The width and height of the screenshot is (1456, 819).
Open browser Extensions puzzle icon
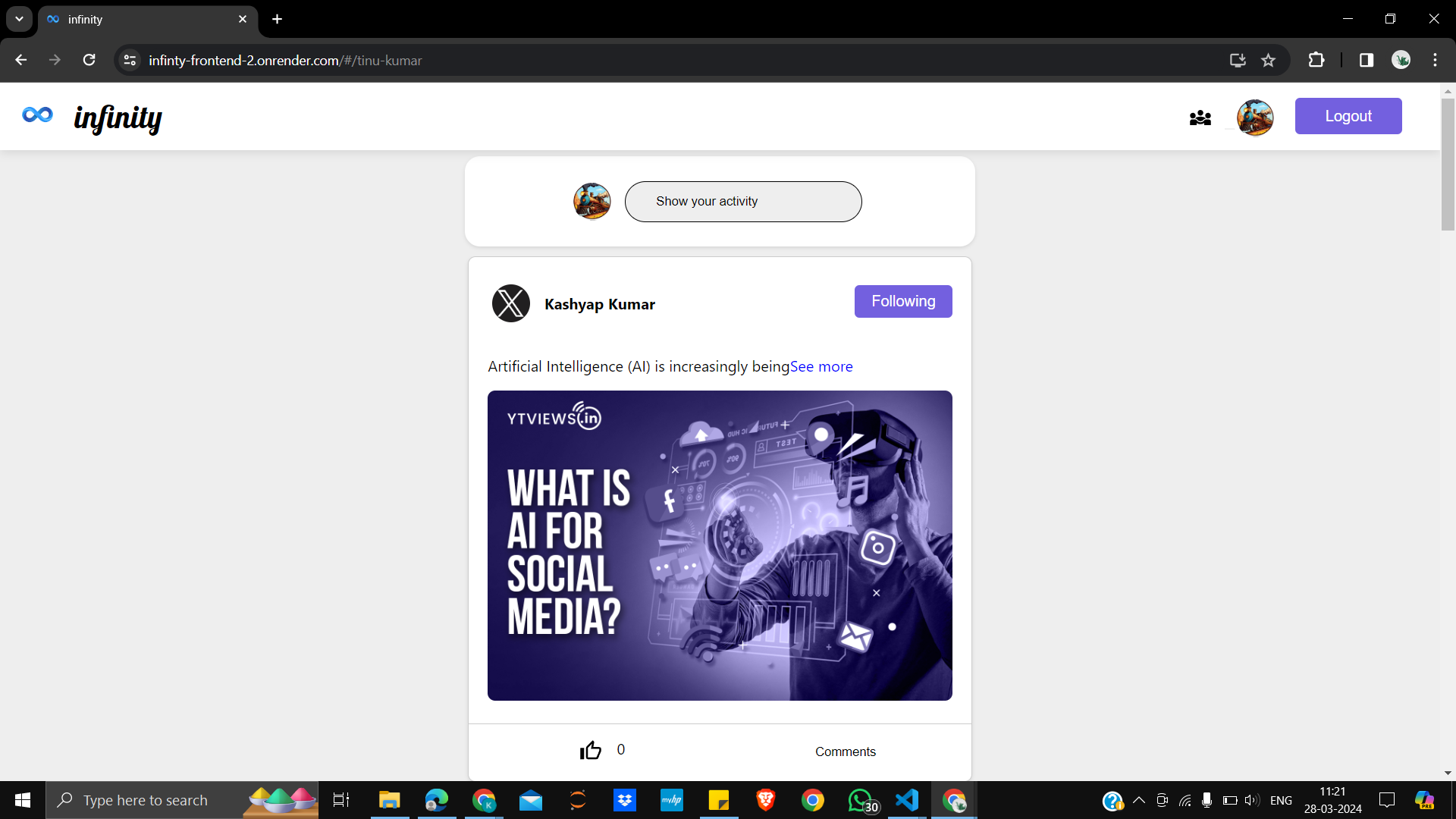click(1316, 60)
